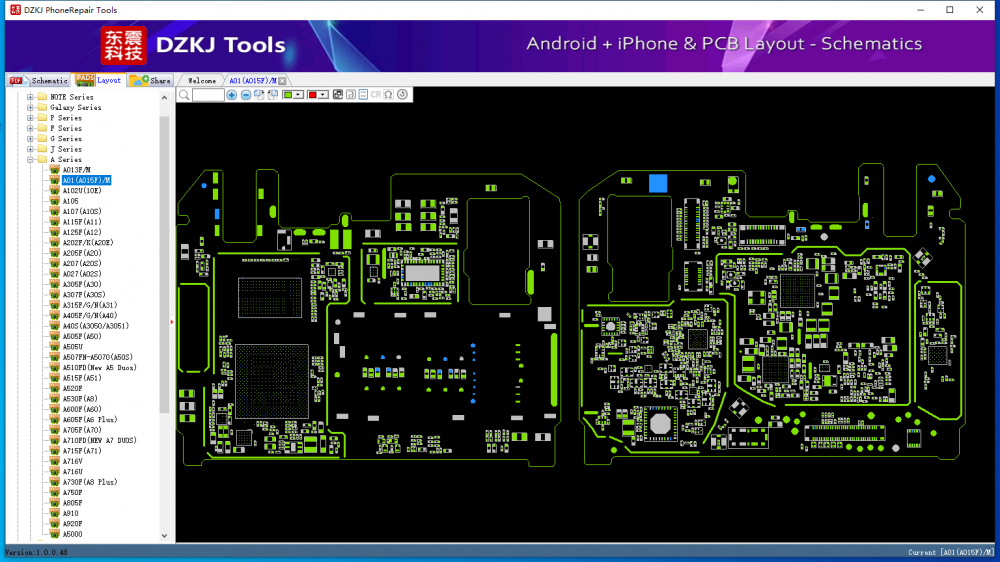The image size is (1000, 562).
Task: Click the red color swatch
Action: [312, 95]
